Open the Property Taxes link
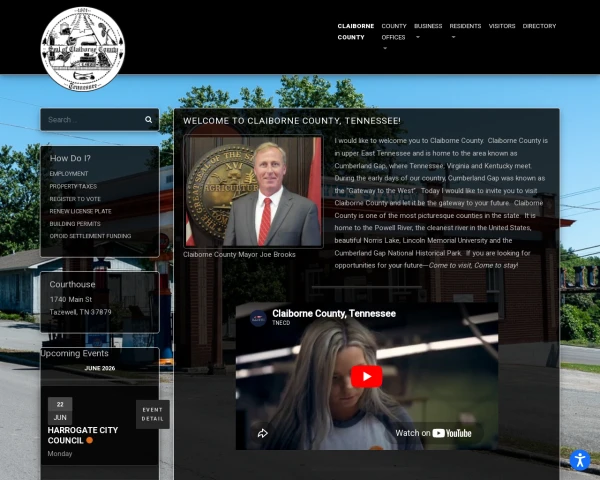This screenshot has height=480, width=600. pos(73,186)
